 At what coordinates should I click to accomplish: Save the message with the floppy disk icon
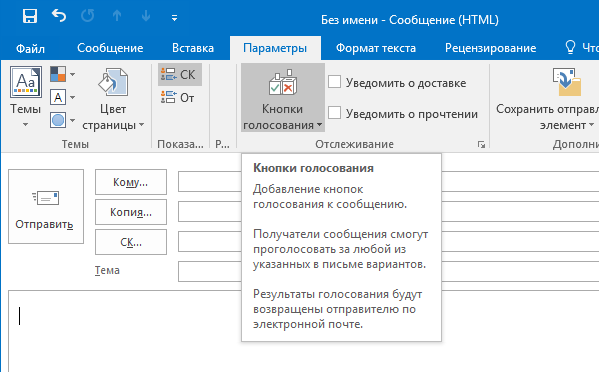pos(30,16)
